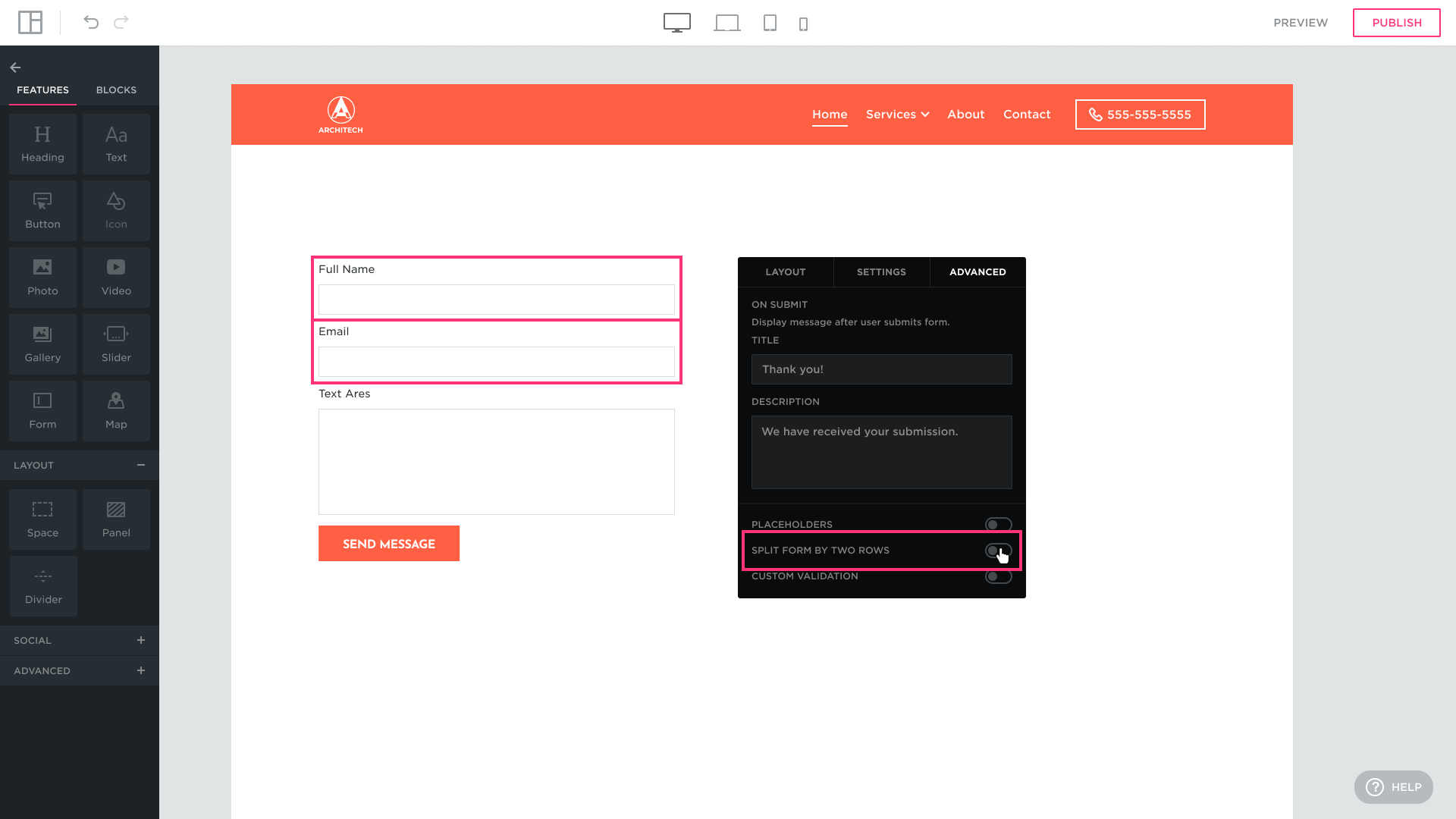Turn on Custom Validation switch

tap(998, 576)
